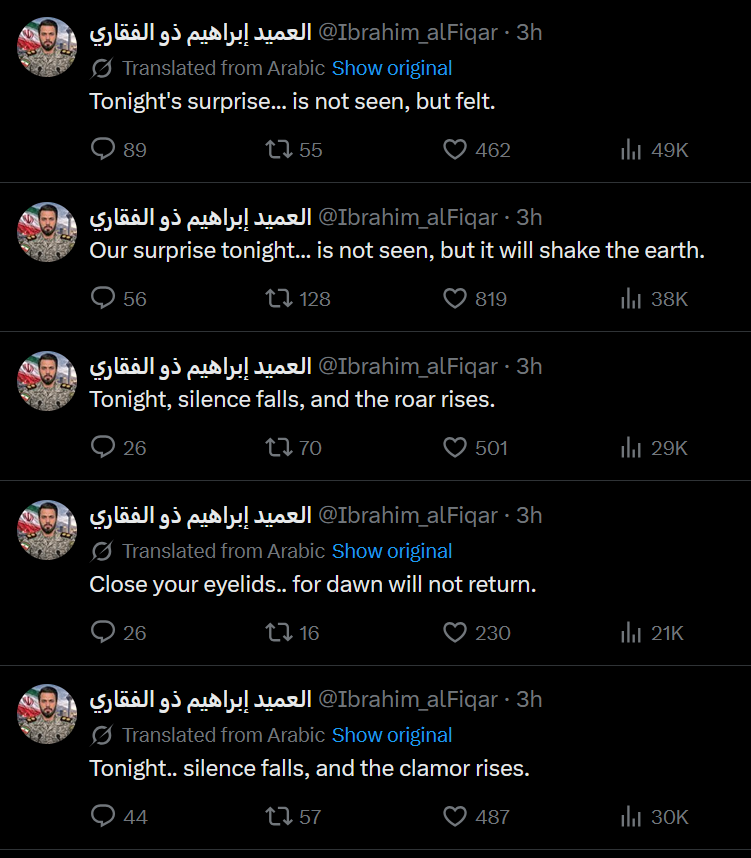Show original of "clamor rises" tweet
This screenshot has height=858, width=751.
(x=392, y=735)
